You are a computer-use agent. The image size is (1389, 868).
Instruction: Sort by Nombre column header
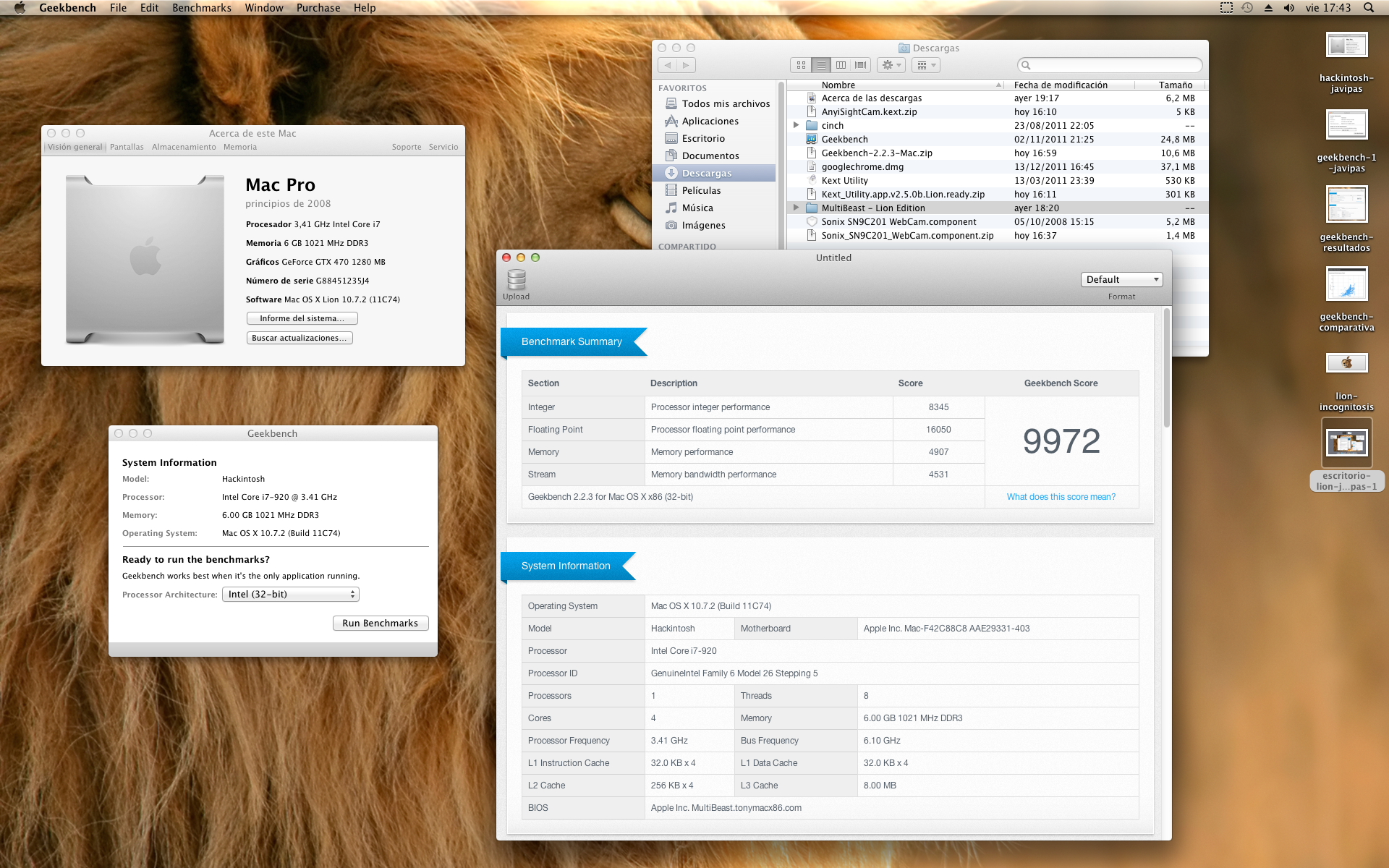point(896,85)
